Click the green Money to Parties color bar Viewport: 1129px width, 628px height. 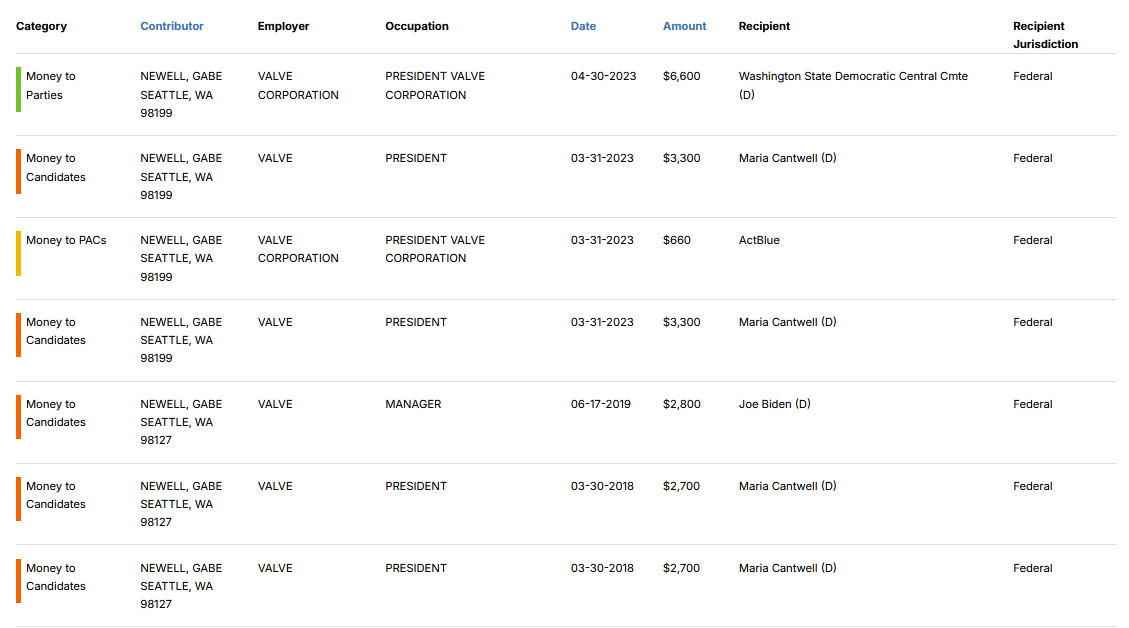click(x=19, y=89)
